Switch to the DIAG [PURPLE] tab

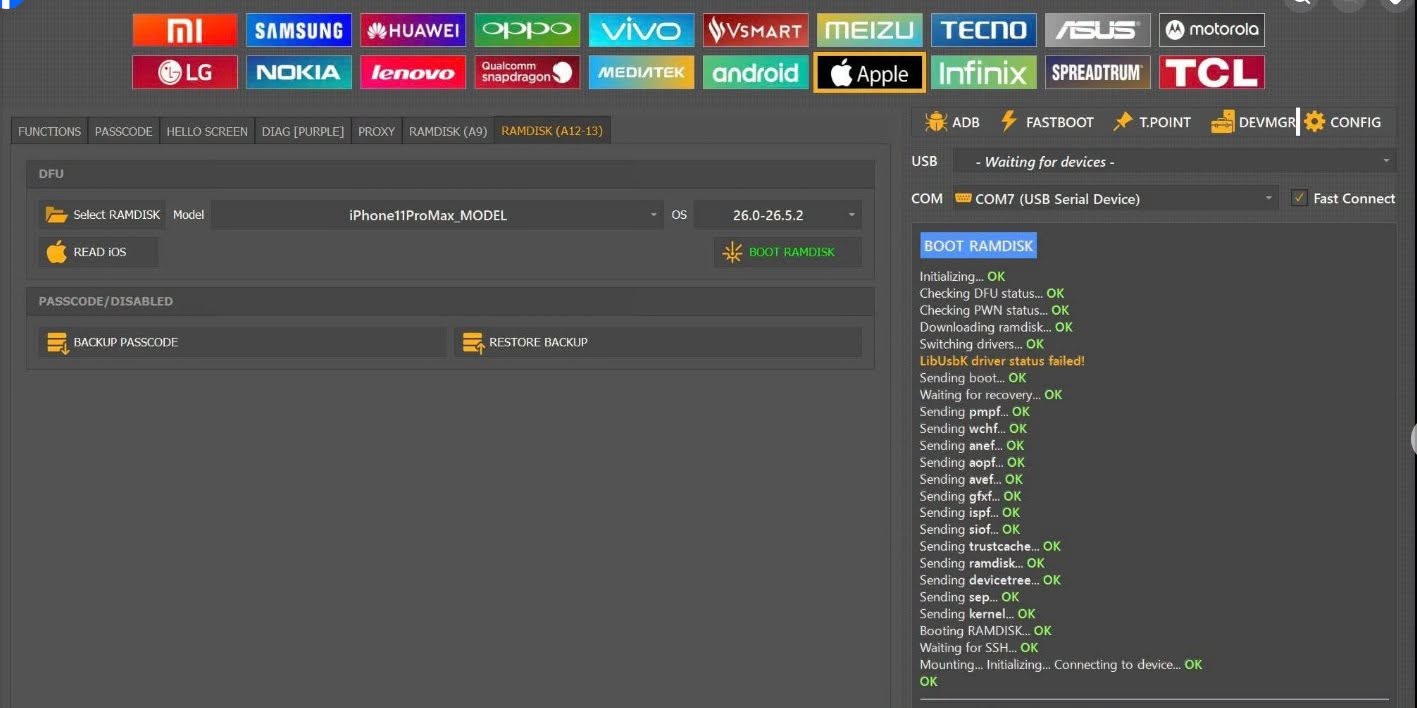303,131
